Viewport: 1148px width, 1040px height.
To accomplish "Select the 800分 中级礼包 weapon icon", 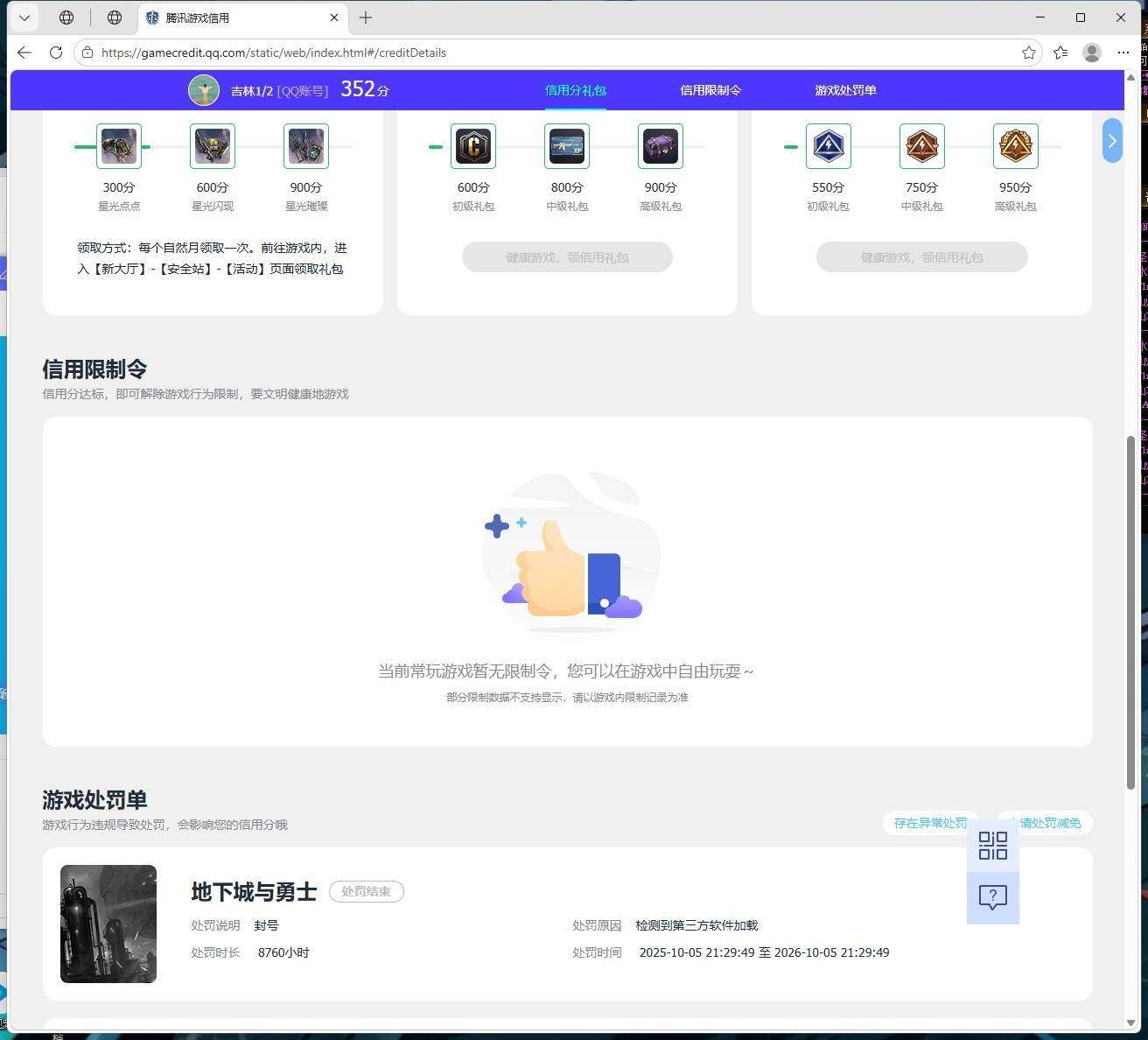I will coord(567,146).
